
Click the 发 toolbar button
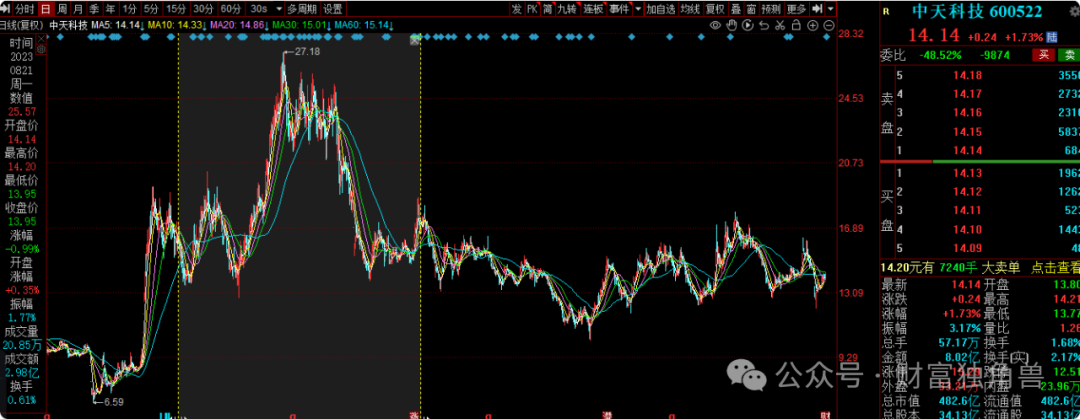tap(517, 9)
